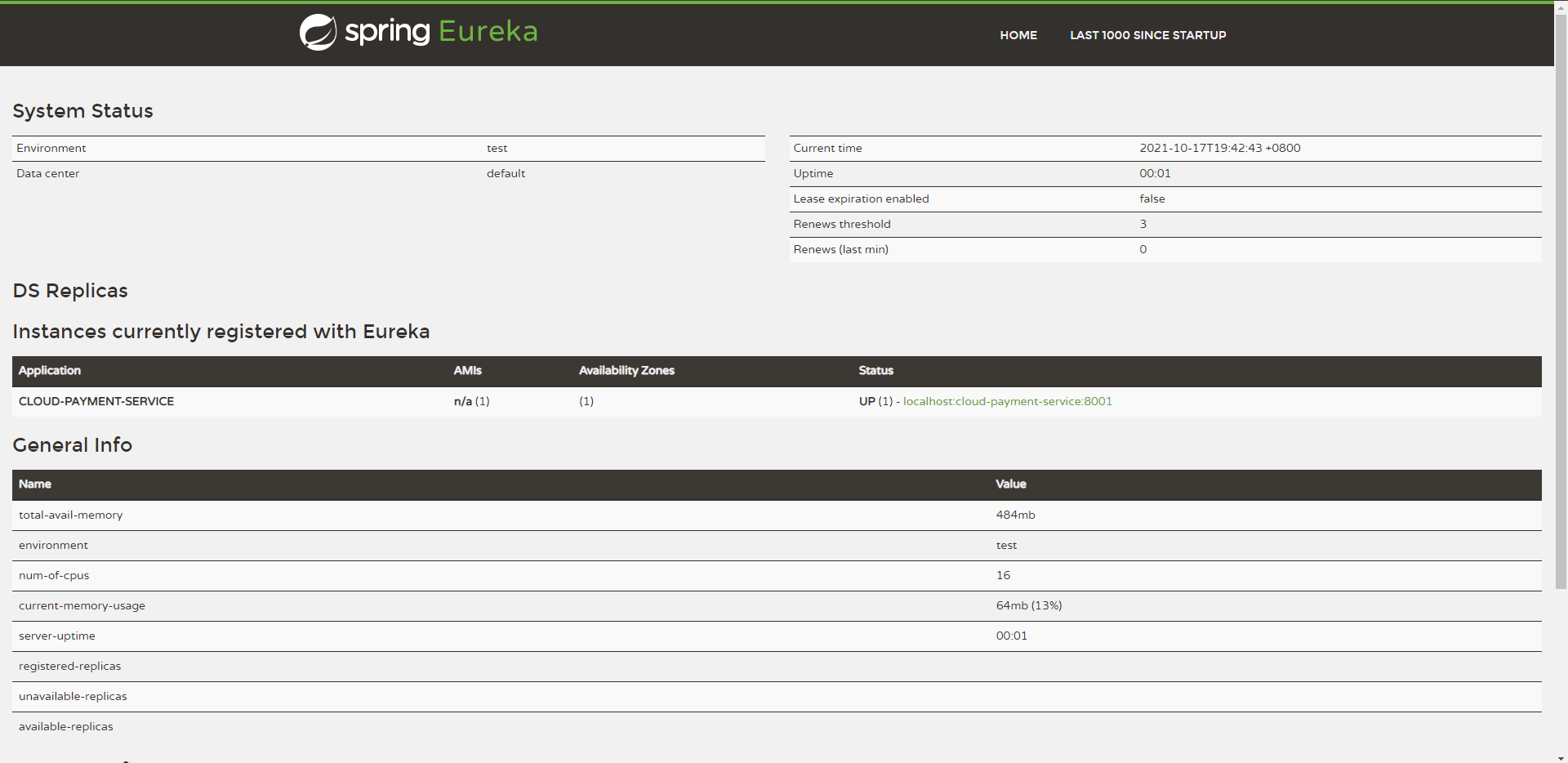Click the server-uptime row name
The height and width of the screenshot is (763, 1568).
coord(57,636)
